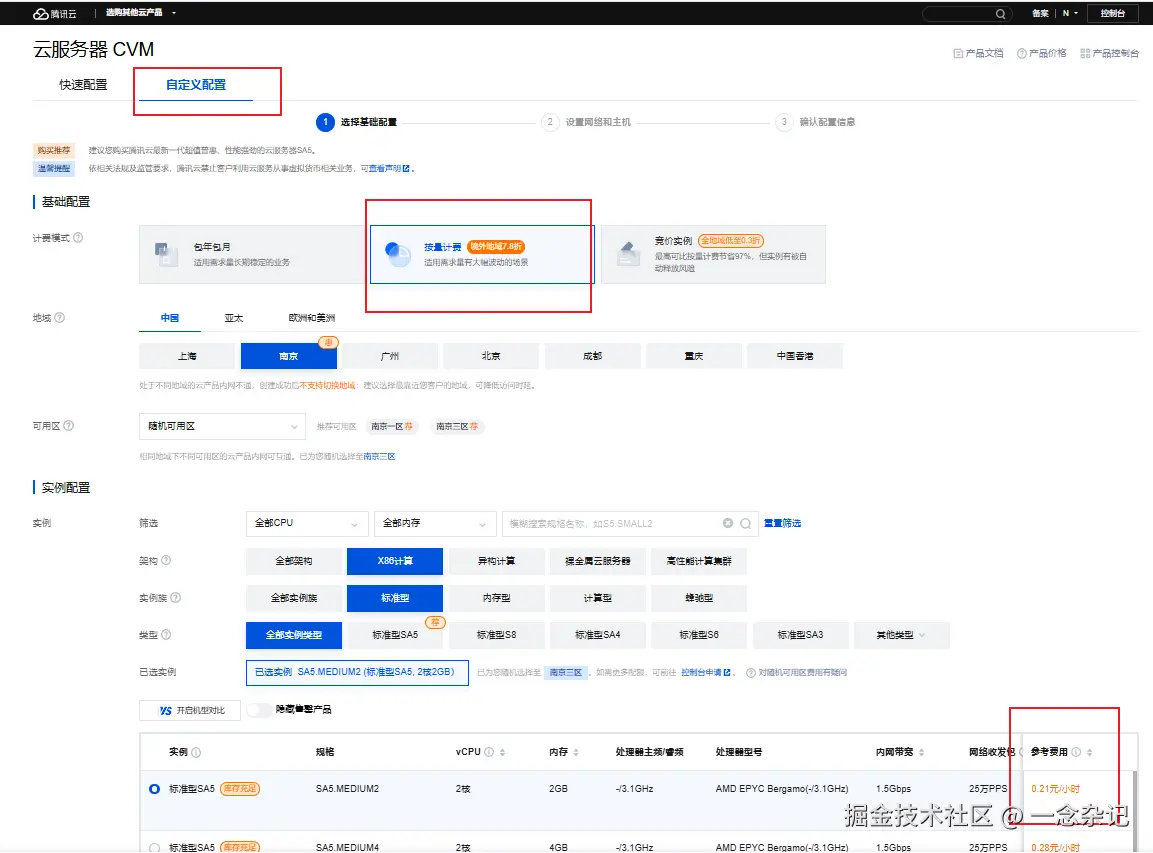
Task: Click the instance spec search magnifier
Action: [746, 524]
